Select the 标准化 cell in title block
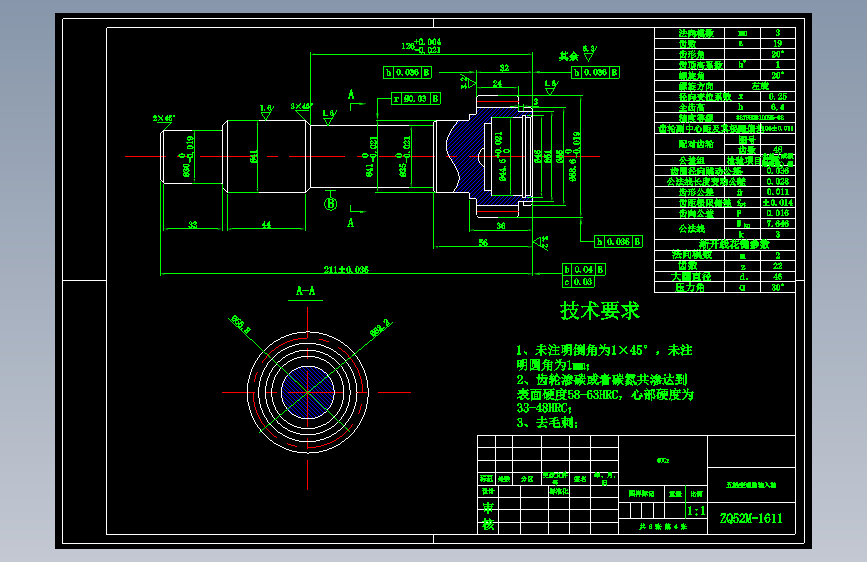The image size is (867, 562). click(558, 491)
